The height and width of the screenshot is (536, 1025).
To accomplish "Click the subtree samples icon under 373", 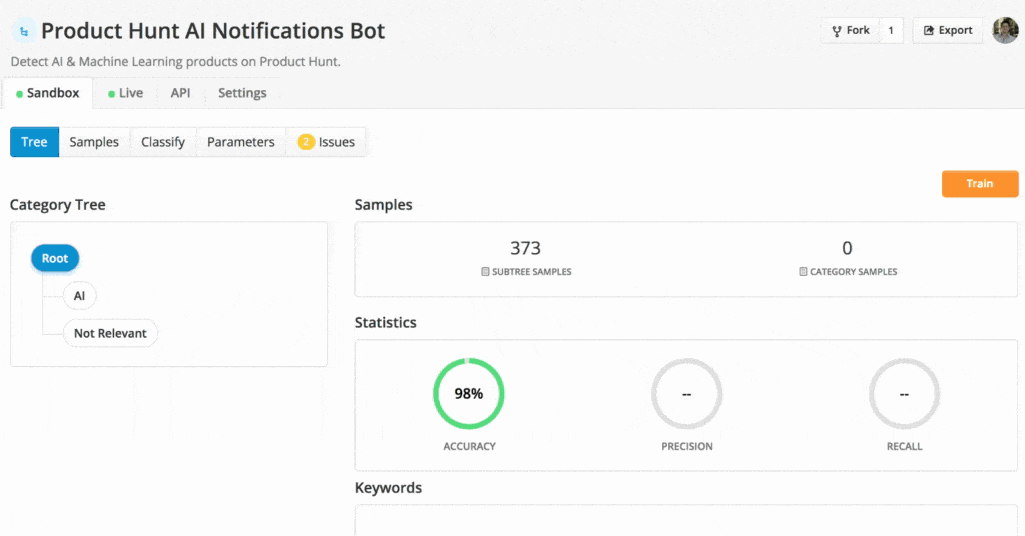I will pos(485,272).
